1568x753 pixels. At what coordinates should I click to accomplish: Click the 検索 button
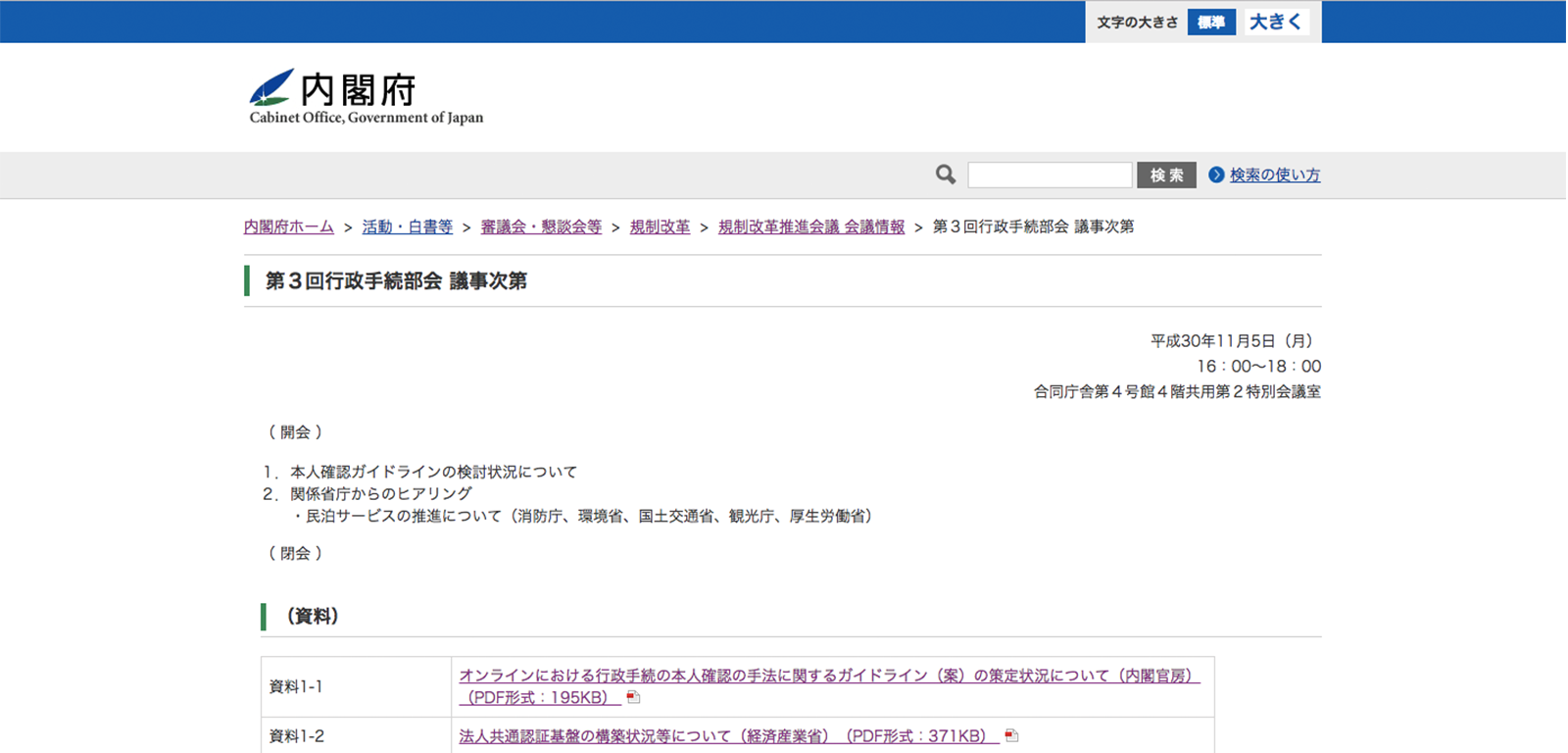point(1166,175)
